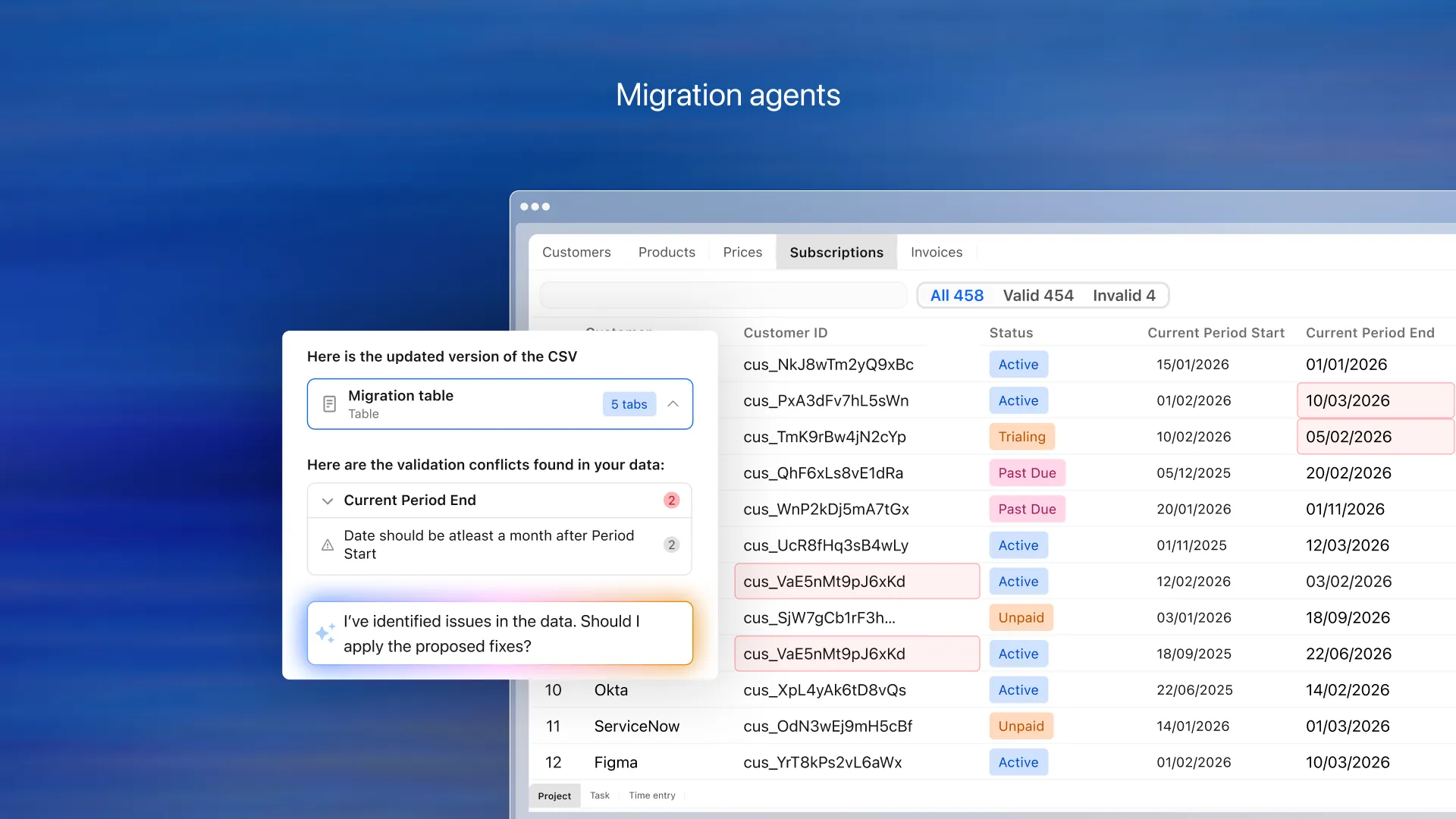The width and height of the screenshot is (1456, 819).
Task: Click the warning triangle icon beside date rule
Action: coord(328,545)
